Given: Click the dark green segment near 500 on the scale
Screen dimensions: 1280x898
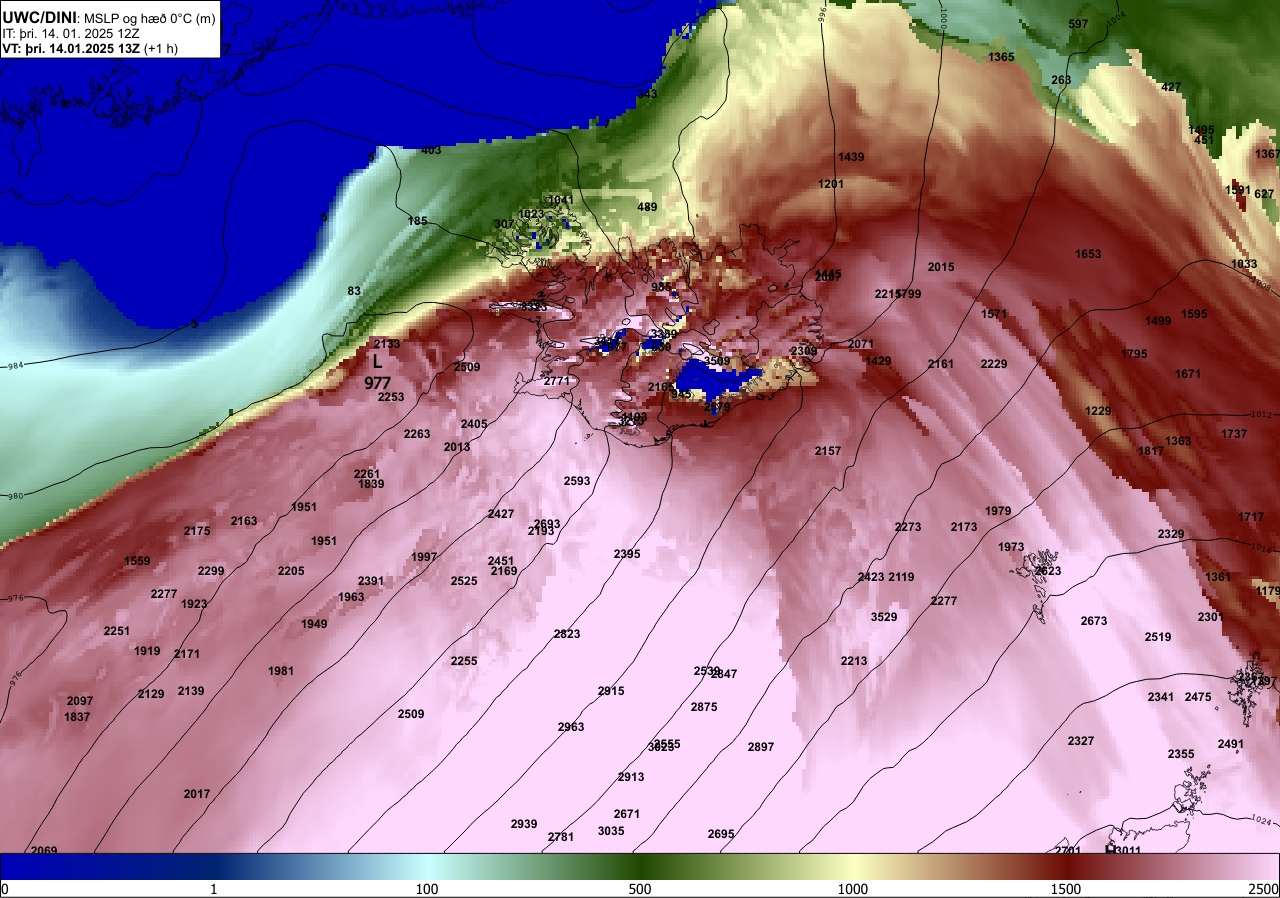Looking at the screenshot, I should click(x=640, y=866).
